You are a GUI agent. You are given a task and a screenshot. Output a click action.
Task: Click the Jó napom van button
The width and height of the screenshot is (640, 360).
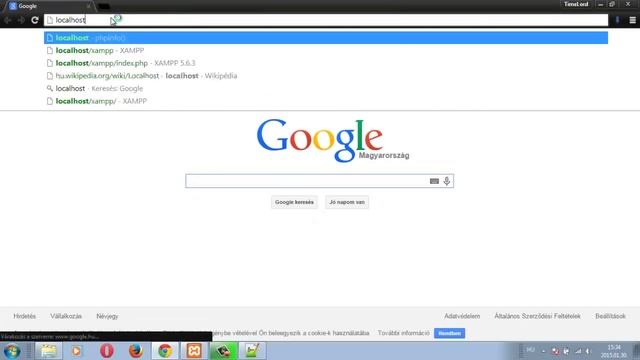[347, 202]
